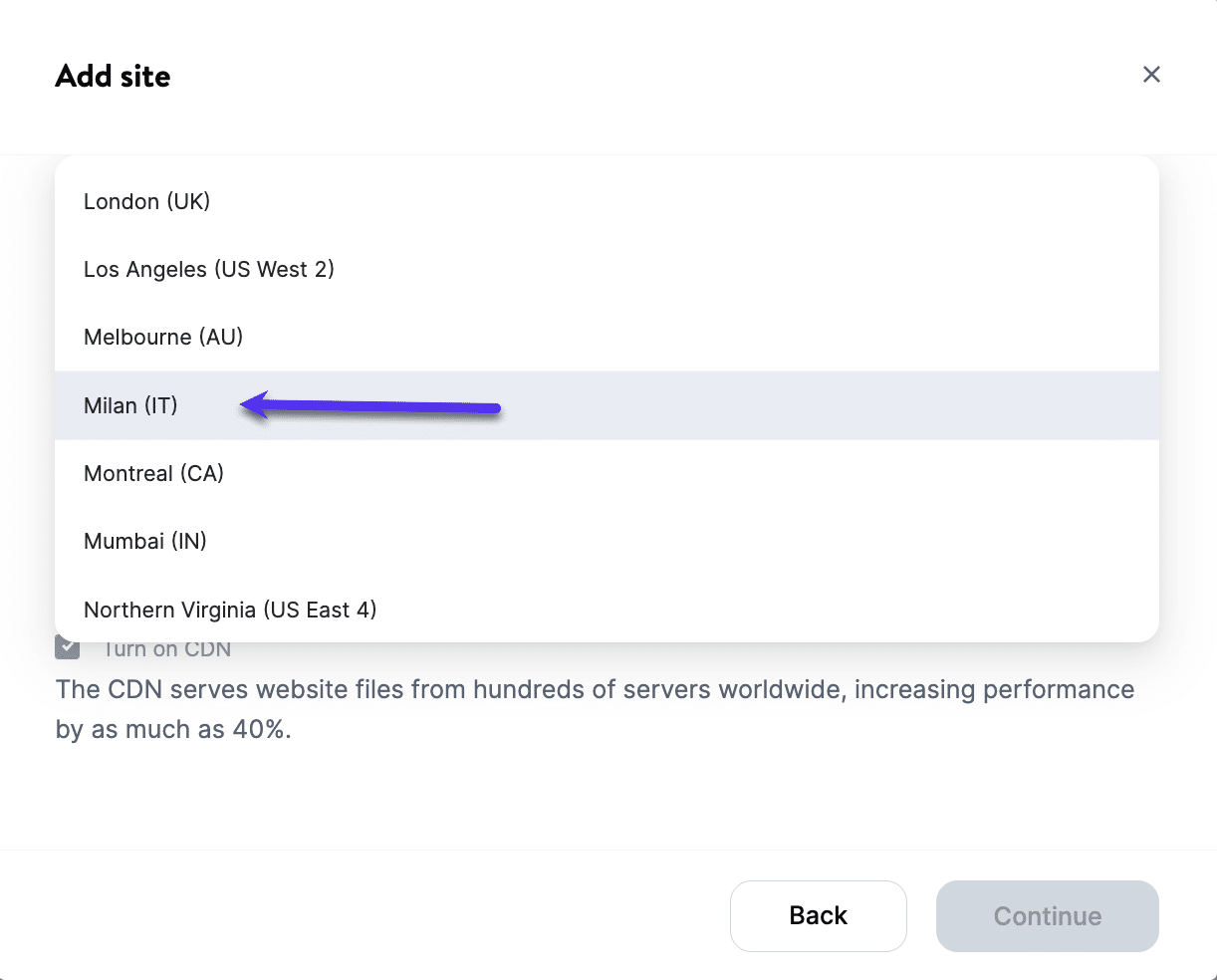Viewport: 1217px width, 980px height.
Task: Select Mumbai (IN) location
Action: click(145, 542)
